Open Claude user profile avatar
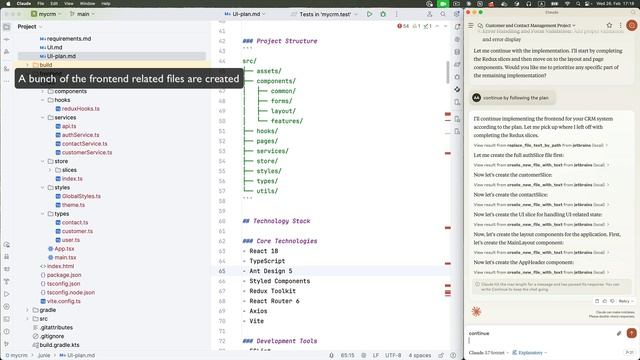 click(x=631, y=25)
